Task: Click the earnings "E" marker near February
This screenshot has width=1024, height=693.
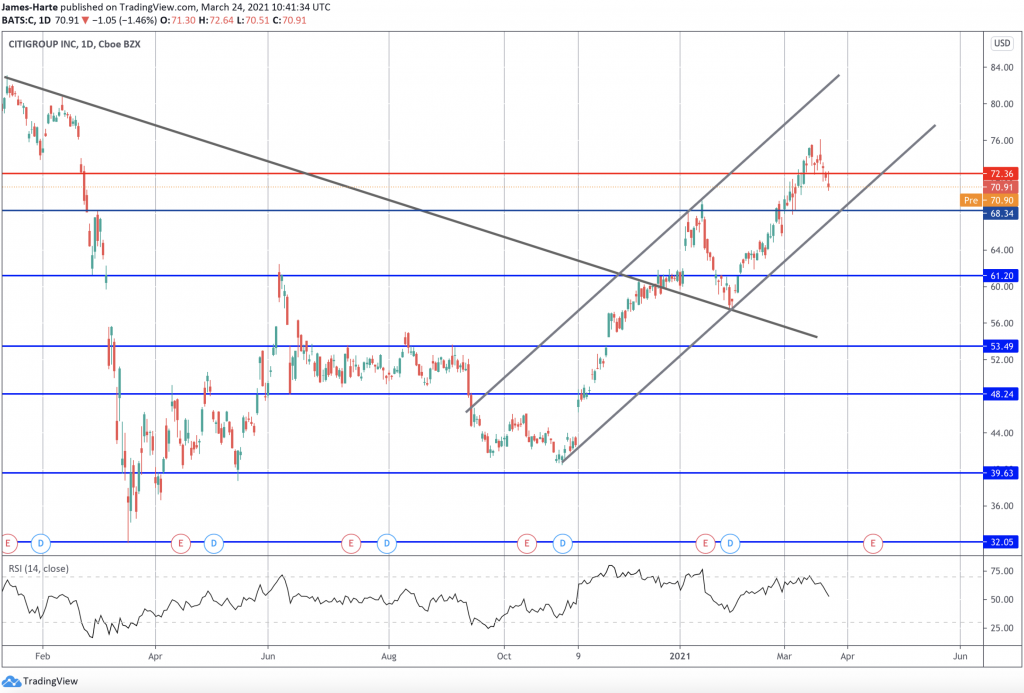Action: click(9, 544)
